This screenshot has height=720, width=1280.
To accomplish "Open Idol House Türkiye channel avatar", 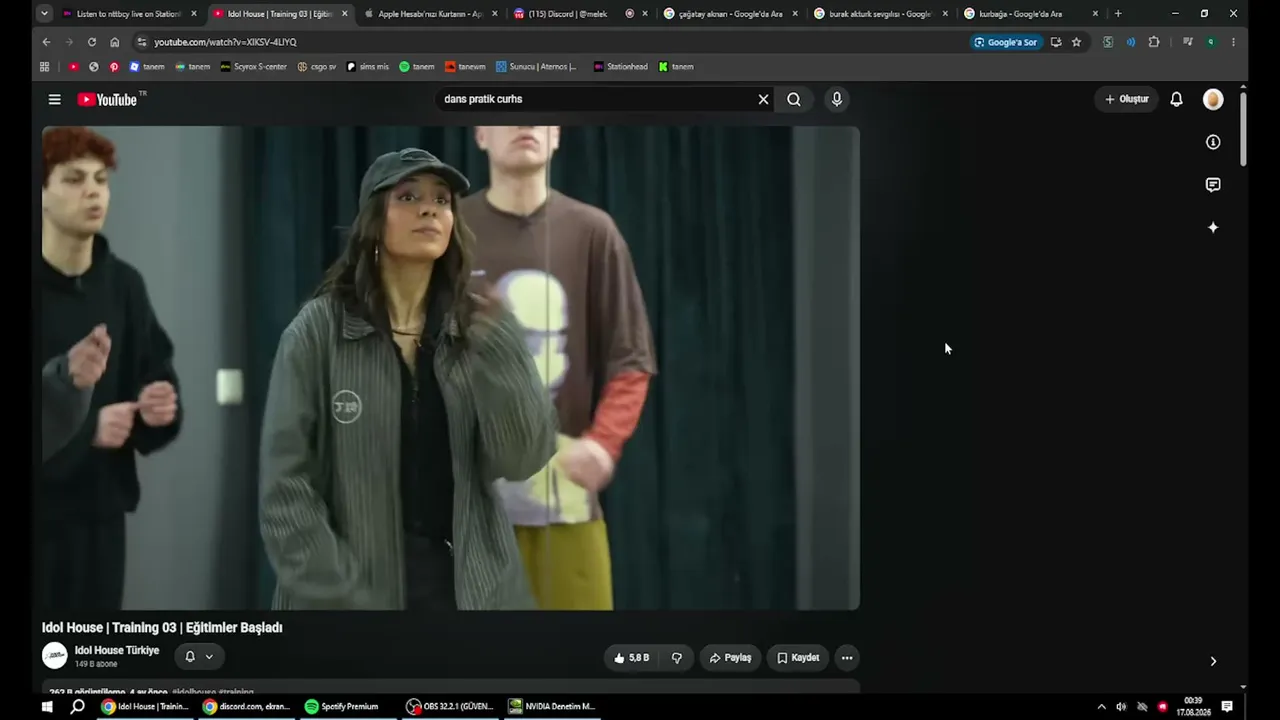I will pos(54,656).
